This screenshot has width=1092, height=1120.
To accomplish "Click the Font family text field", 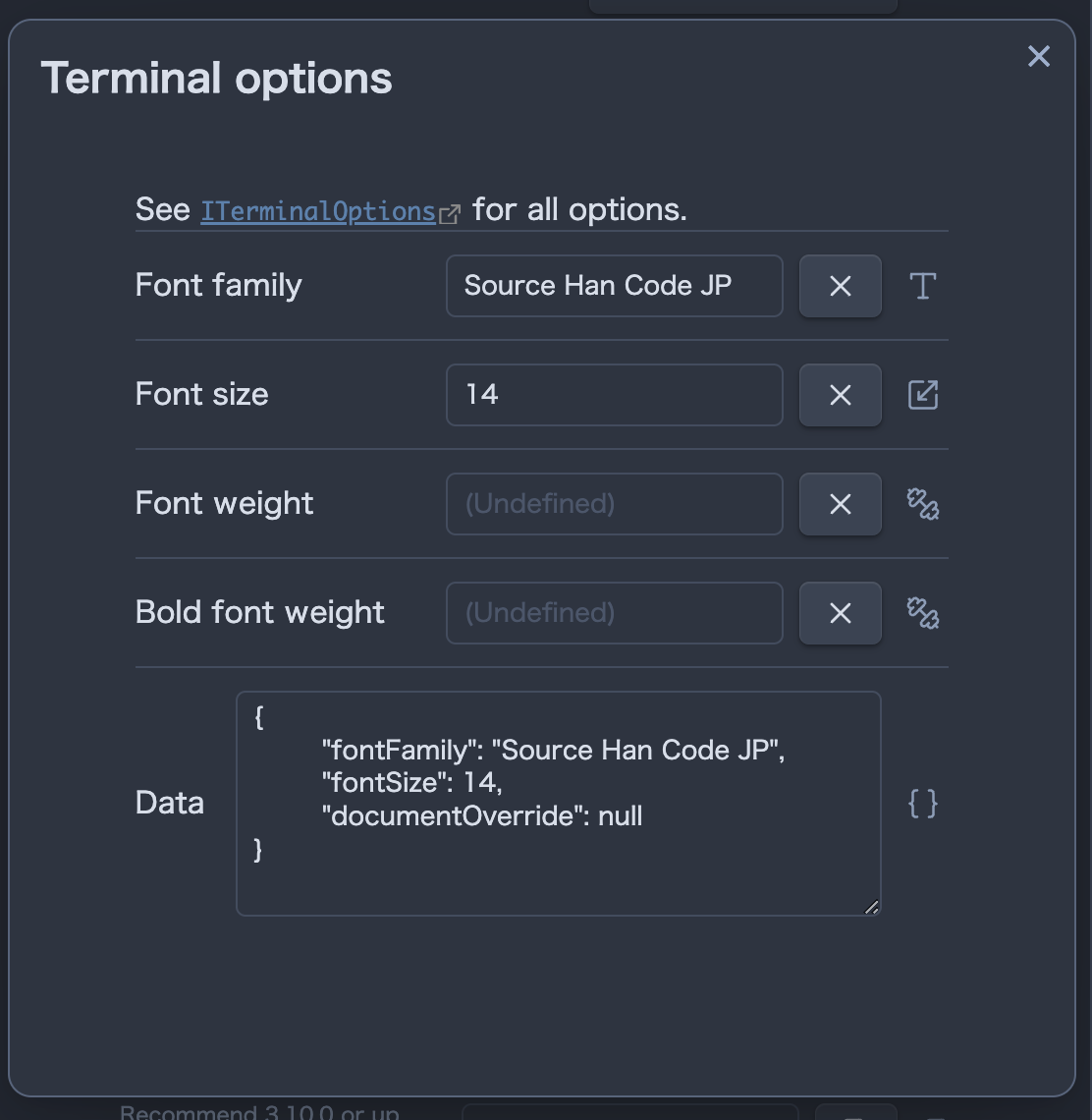I will [614, 286].
